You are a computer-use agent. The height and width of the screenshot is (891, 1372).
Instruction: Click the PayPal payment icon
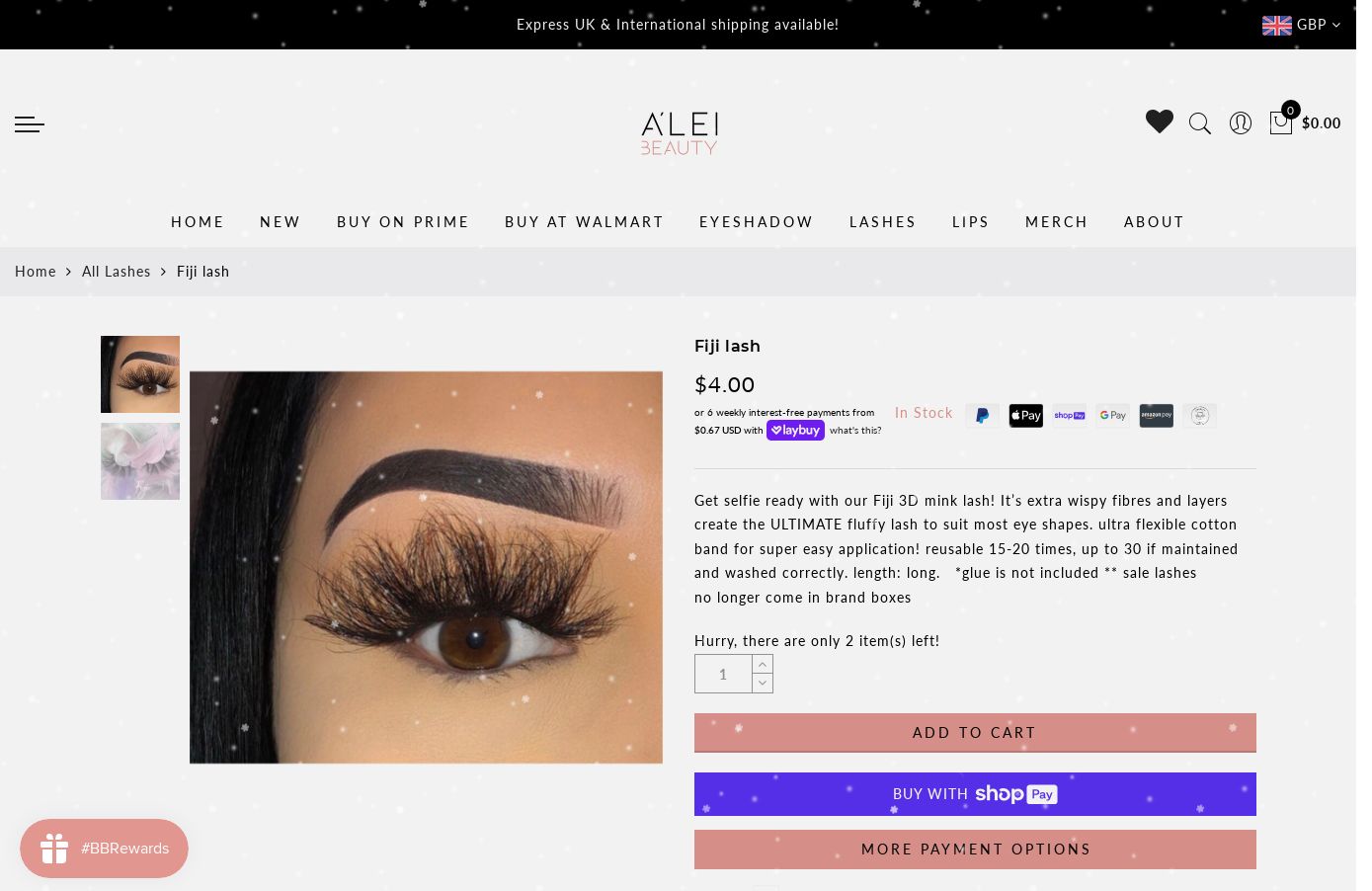coord(983,416)
